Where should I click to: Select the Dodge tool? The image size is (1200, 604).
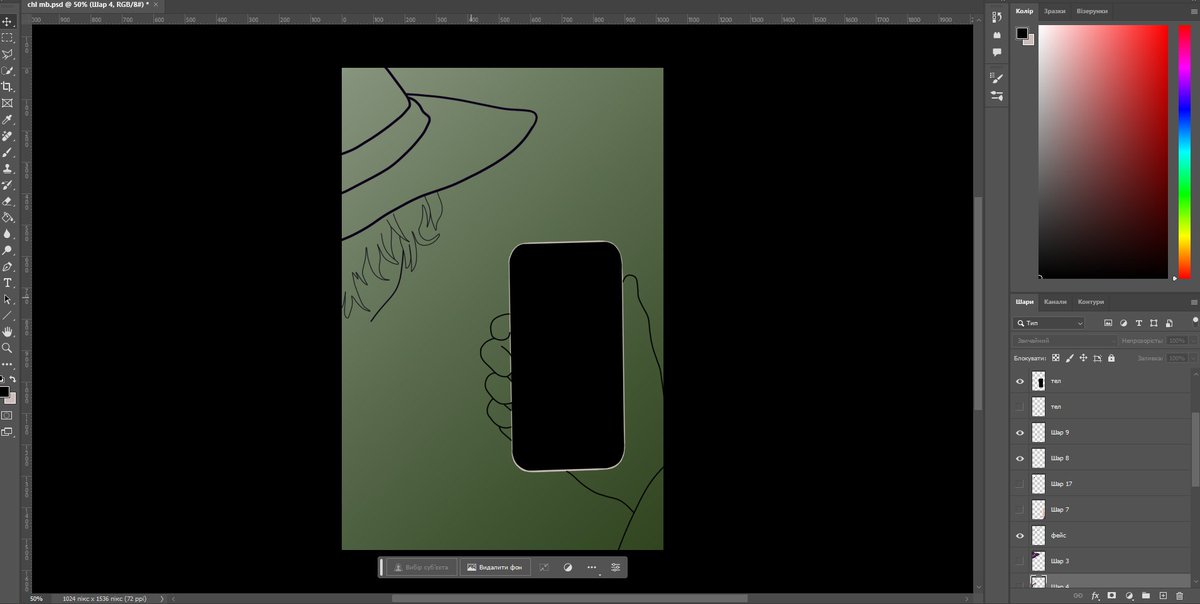7,250
